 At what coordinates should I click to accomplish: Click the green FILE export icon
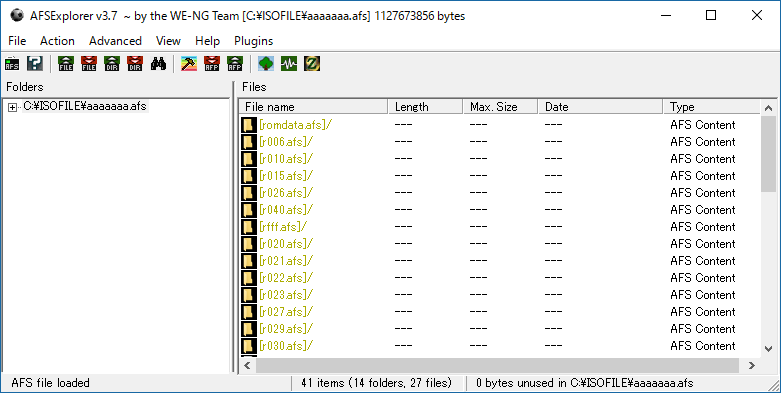coord(66,63)
